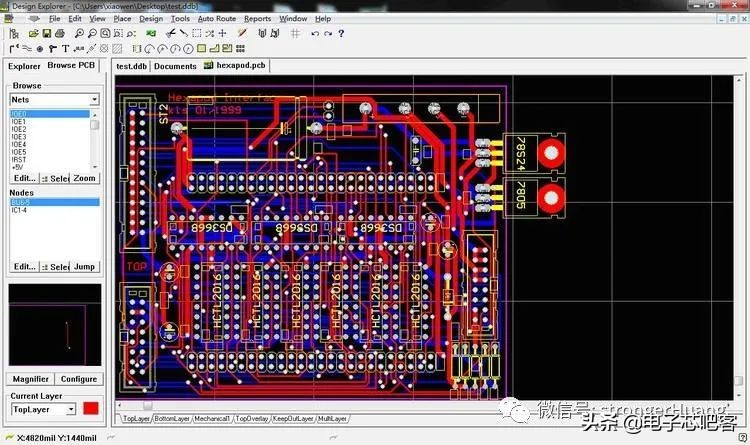The image size is (750, 445).
Task: Open the test.ddb document tab
Action: pyautogui.click(x=131, y=66)
